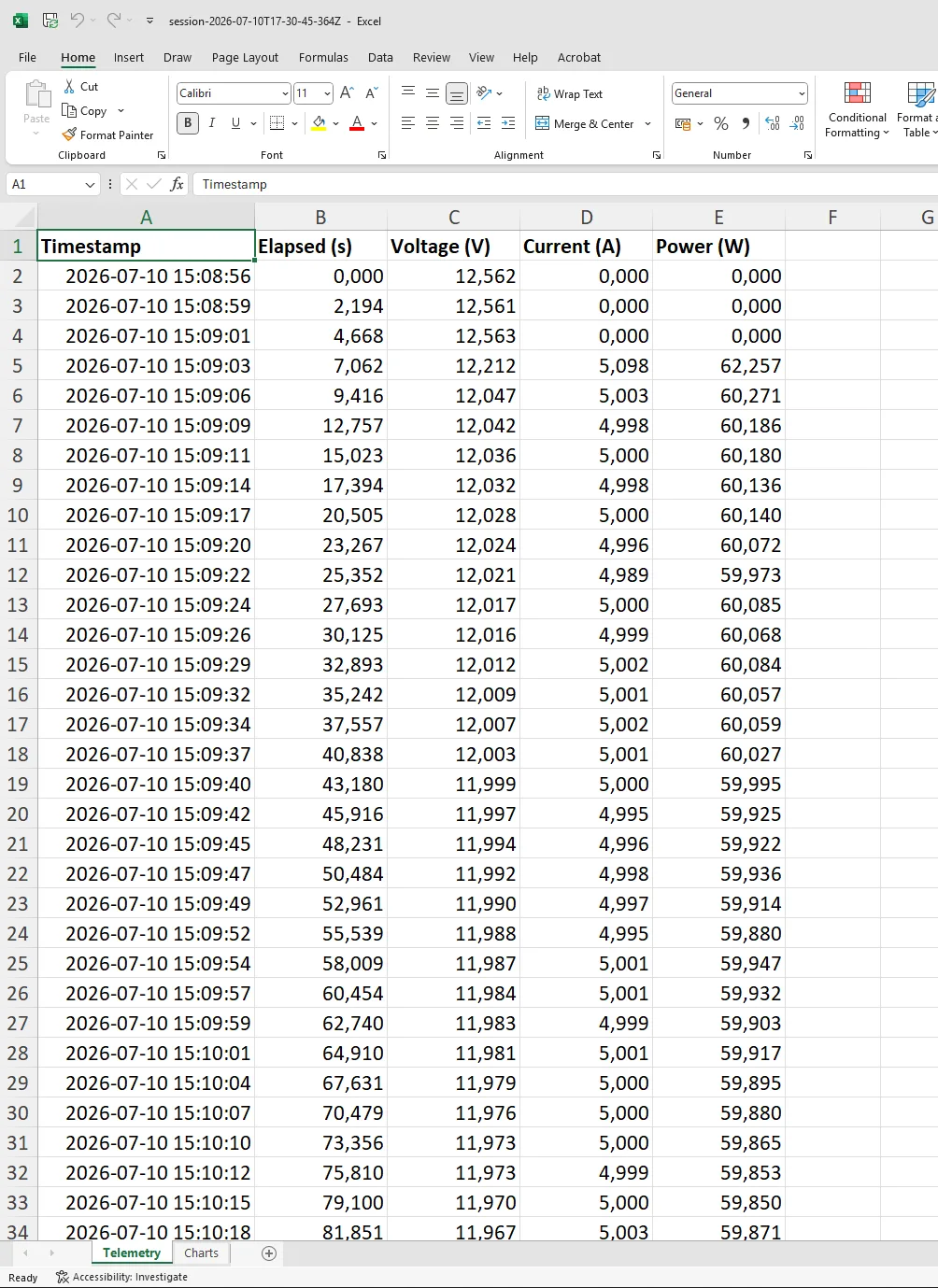
Task: Apply cell borders icon
Action: click(277, 122)
